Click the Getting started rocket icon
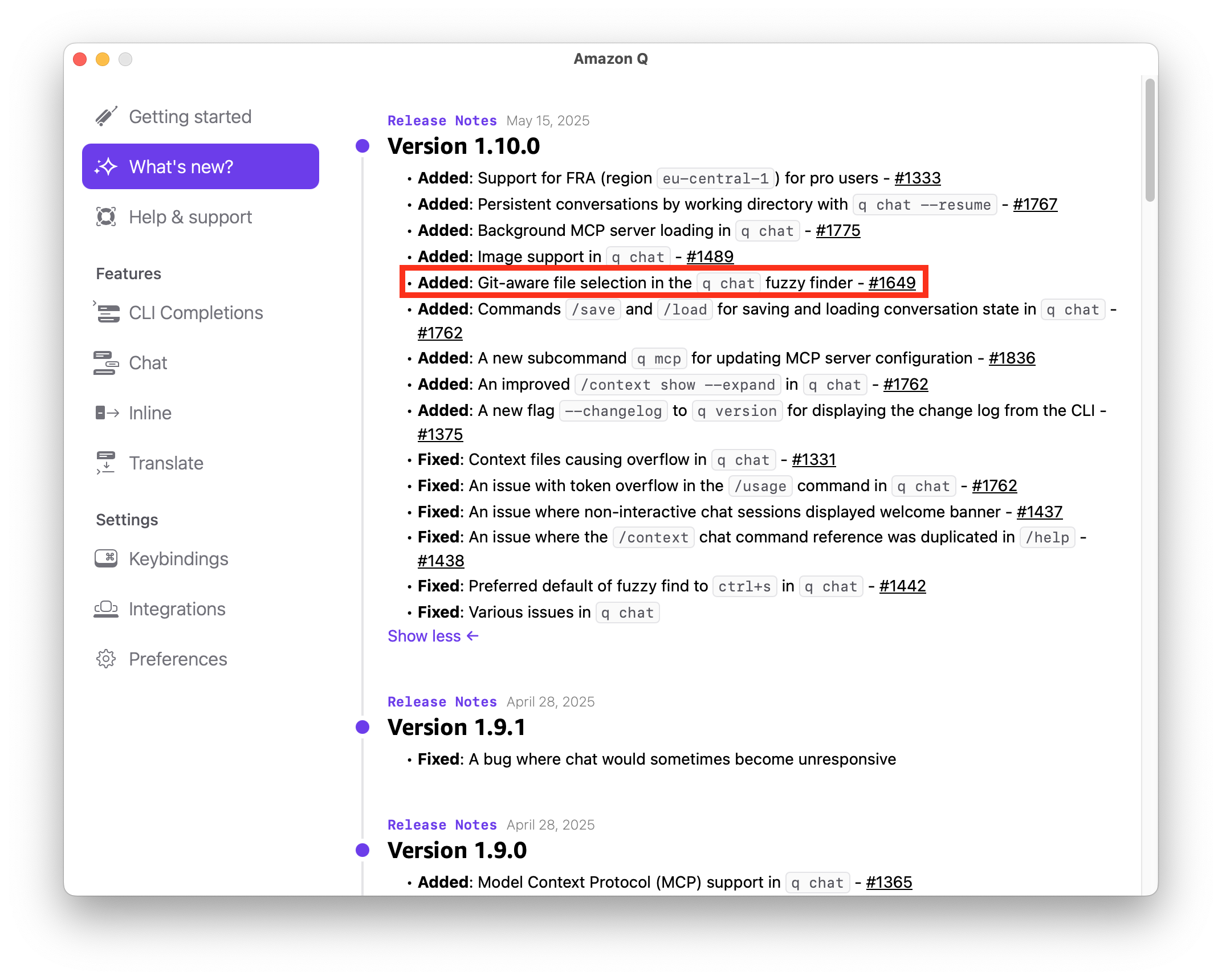The width and height of the screenshot is (1222, 980). click(x=107, y=116)
